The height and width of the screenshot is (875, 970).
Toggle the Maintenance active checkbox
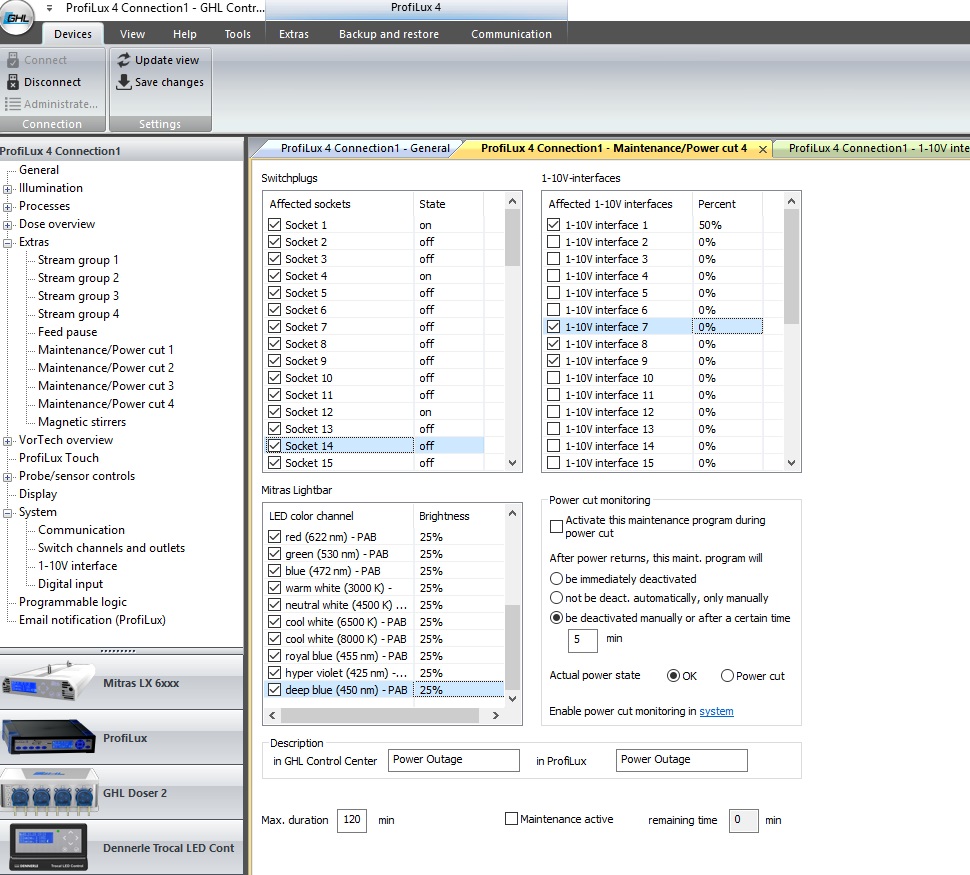(x=511, y=819)
